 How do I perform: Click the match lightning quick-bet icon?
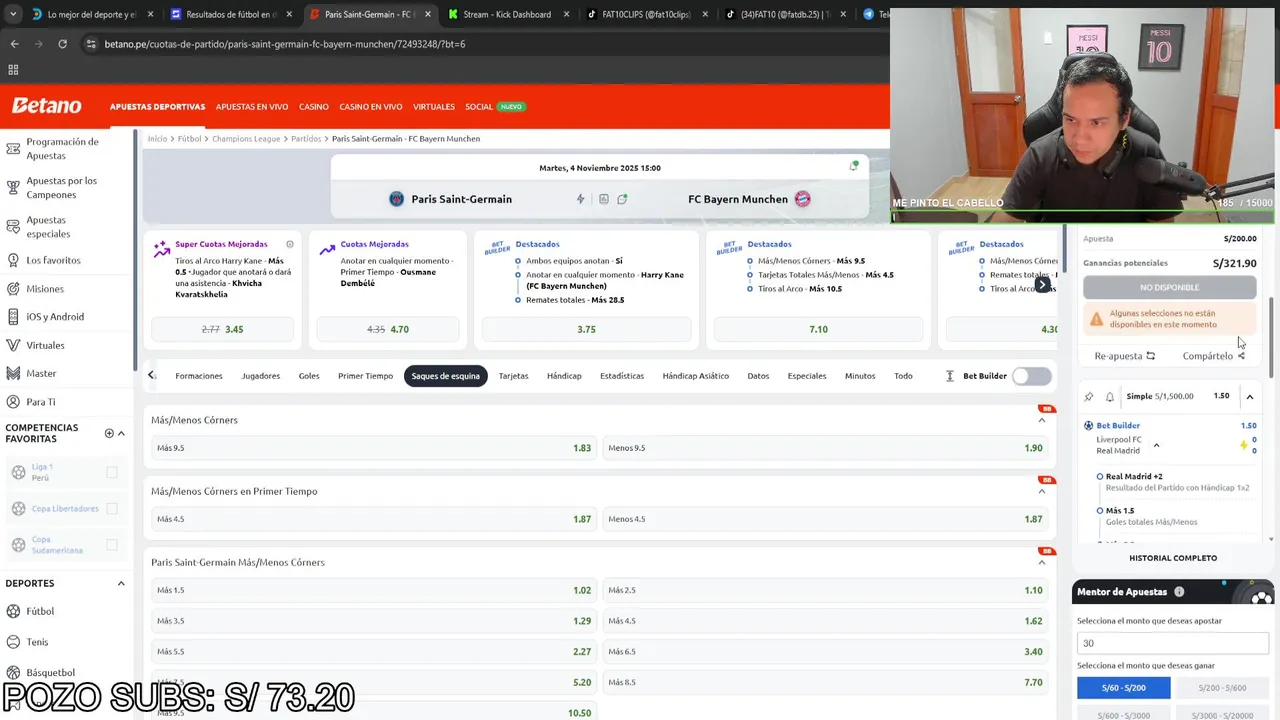click(x=580, y=199)
